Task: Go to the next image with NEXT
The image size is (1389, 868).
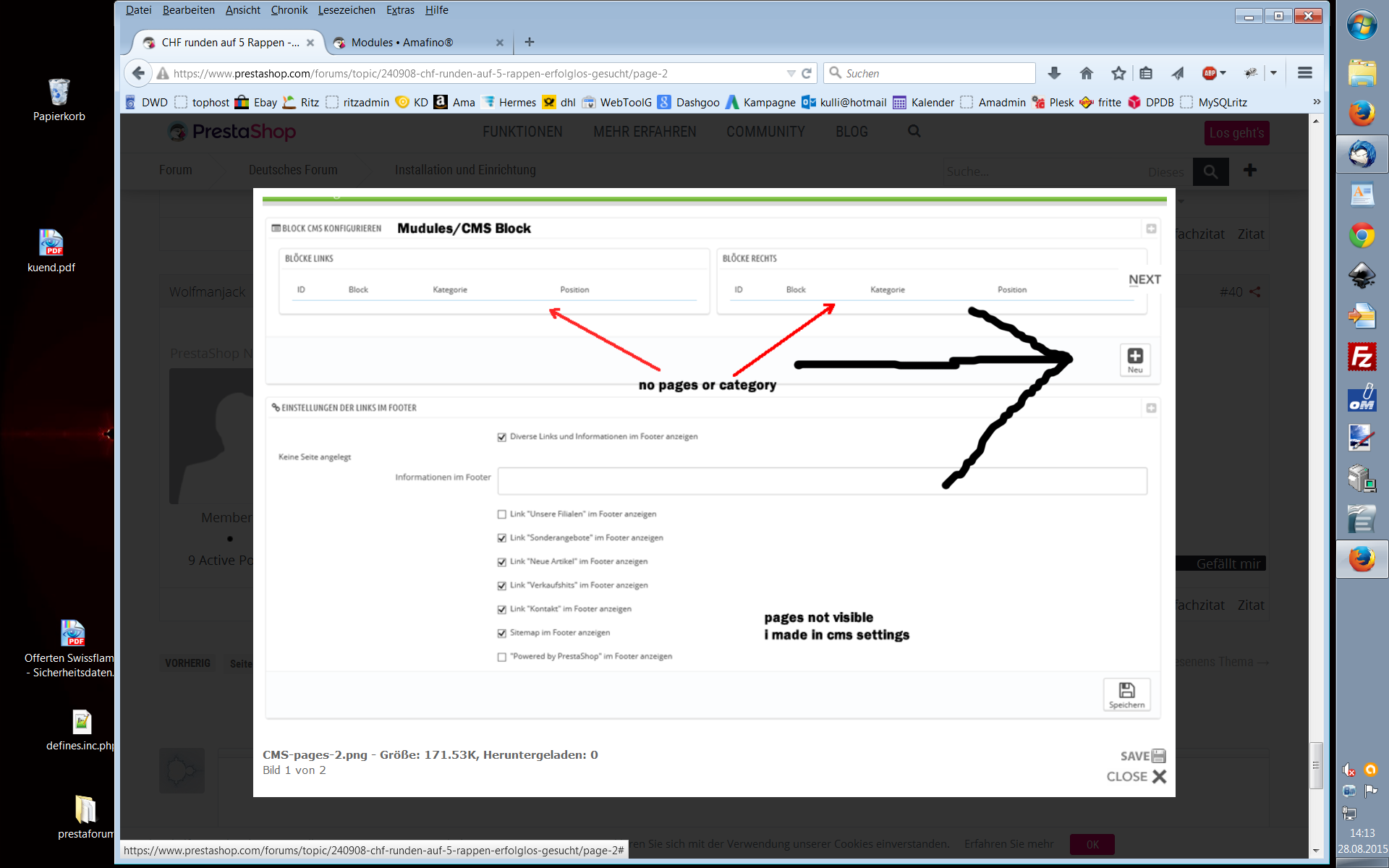Action: tap(1144, 279)
